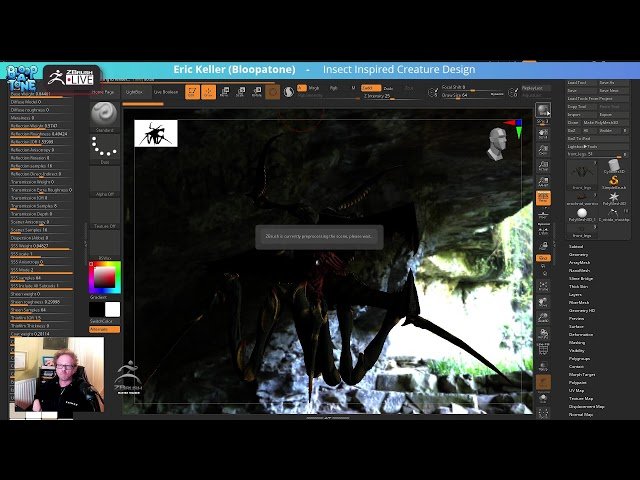Image resolution: width=640 pixels, height=480 pixels.
Task: Select the SimpleBrush tool icon
Action: 613,180
